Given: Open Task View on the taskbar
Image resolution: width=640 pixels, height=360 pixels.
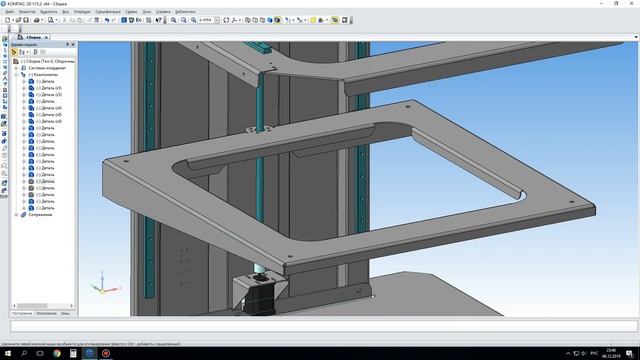Looking at the screenshot, I should click(x=40, y=353).
